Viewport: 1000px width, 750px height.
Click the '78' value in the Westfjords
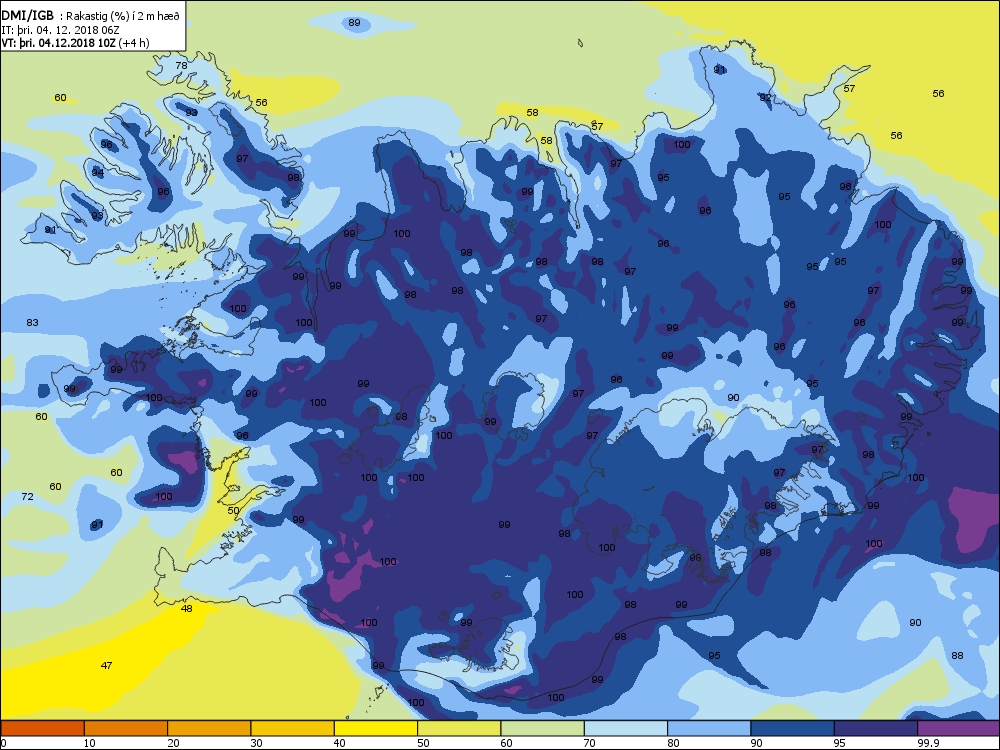coord(181,65)
